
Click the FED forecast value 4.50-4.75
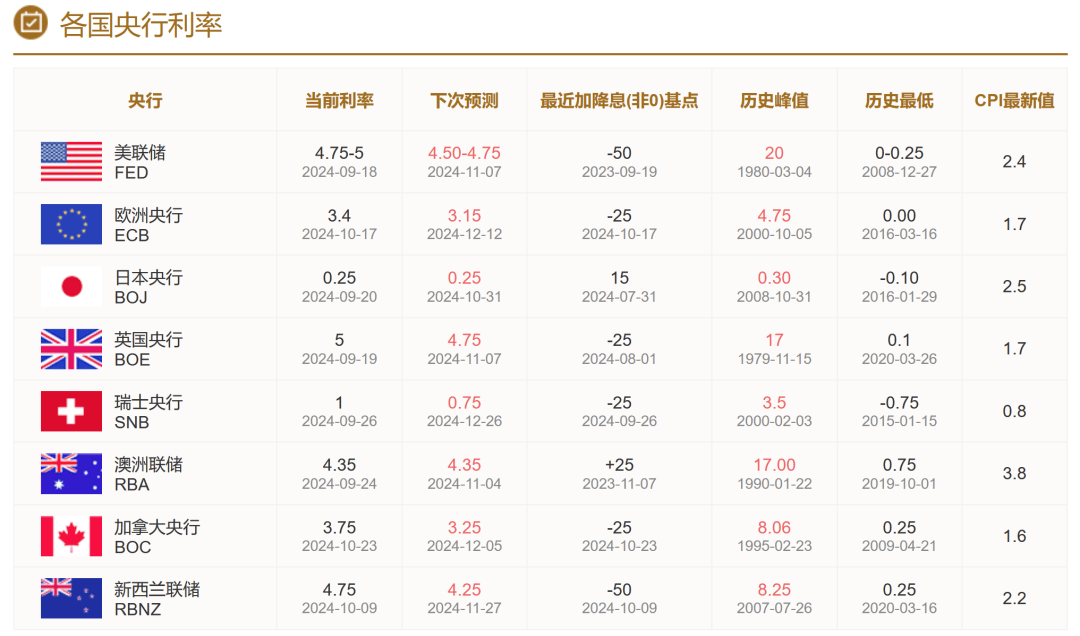464,153
